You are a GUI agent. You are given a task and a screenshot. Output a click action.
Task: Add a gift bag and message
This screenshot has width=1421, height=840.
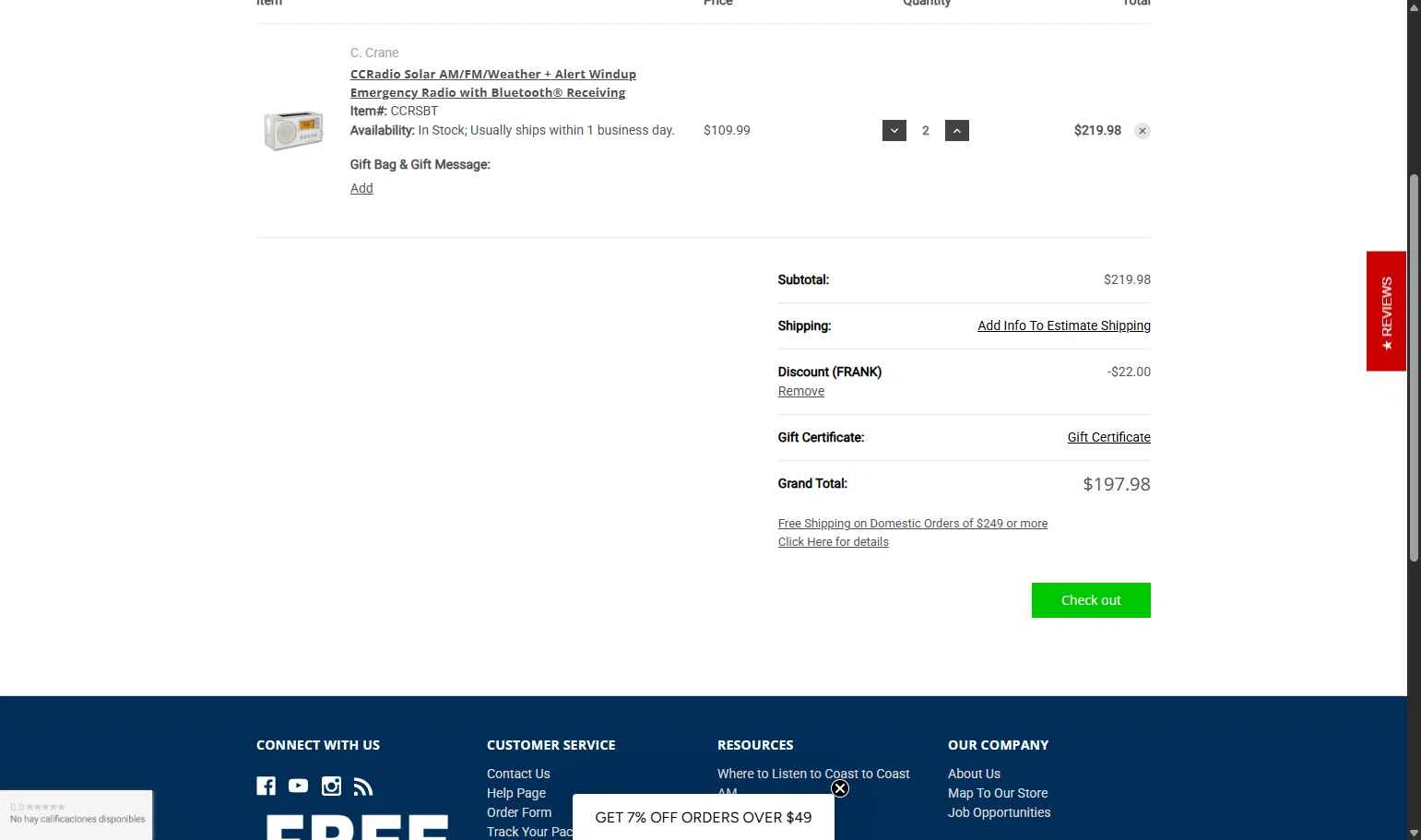[361, 188]
